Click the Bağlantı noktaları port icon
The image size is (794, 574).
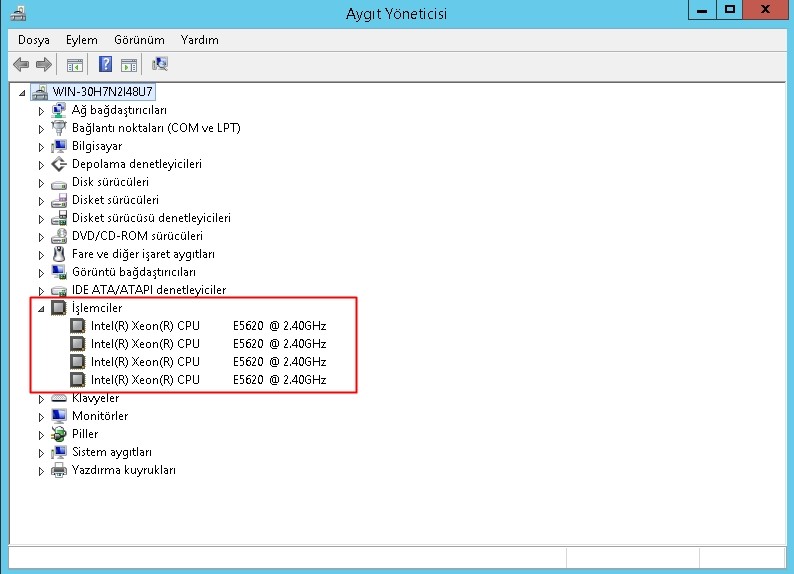pos(59,128)
